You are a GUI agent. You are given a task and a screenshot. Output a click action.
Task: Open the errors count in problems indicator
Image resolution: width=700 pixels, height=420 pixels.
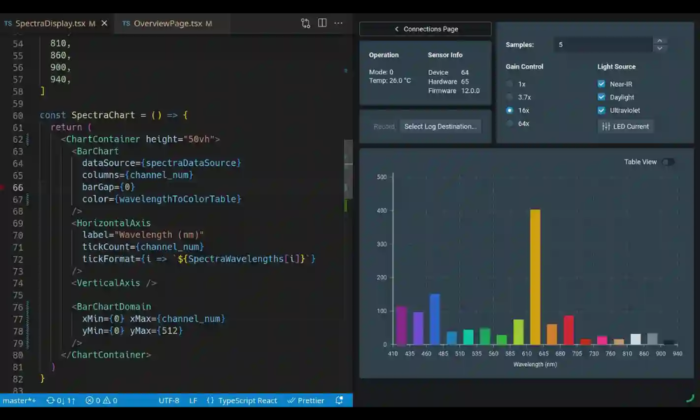93,400
